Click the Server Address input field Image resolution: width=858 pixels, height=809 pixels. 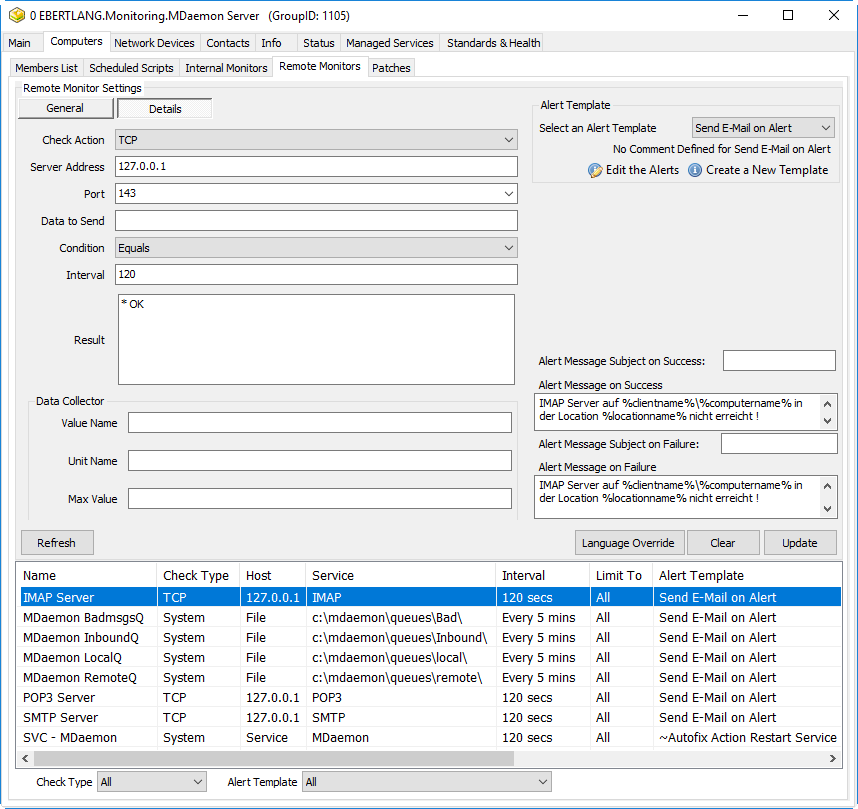316,167
